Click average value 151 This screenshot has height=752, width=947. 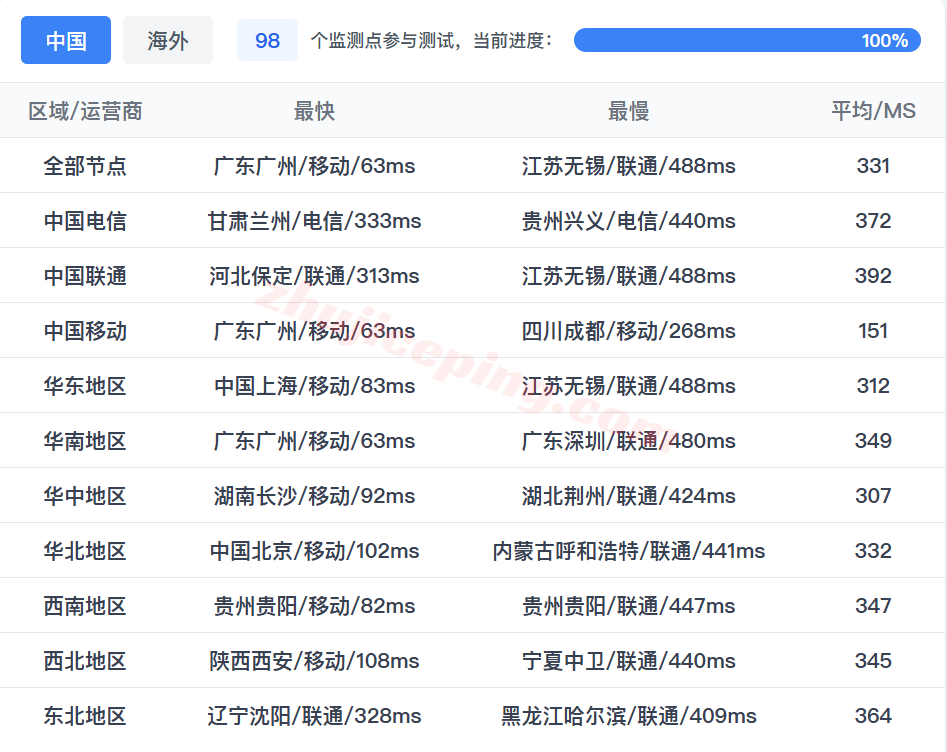point(873,330)
